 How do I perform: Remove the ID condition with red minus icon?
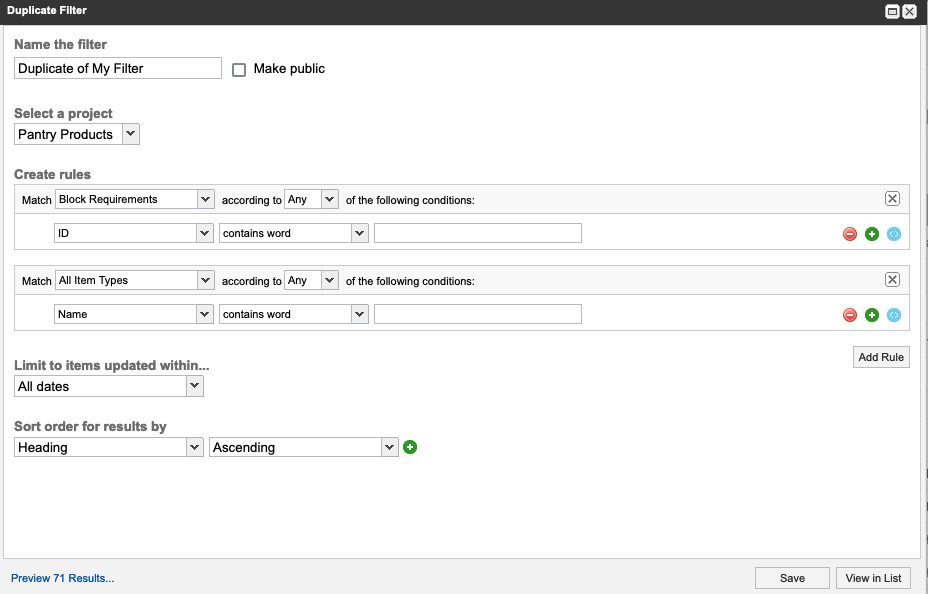pos(850,234)
